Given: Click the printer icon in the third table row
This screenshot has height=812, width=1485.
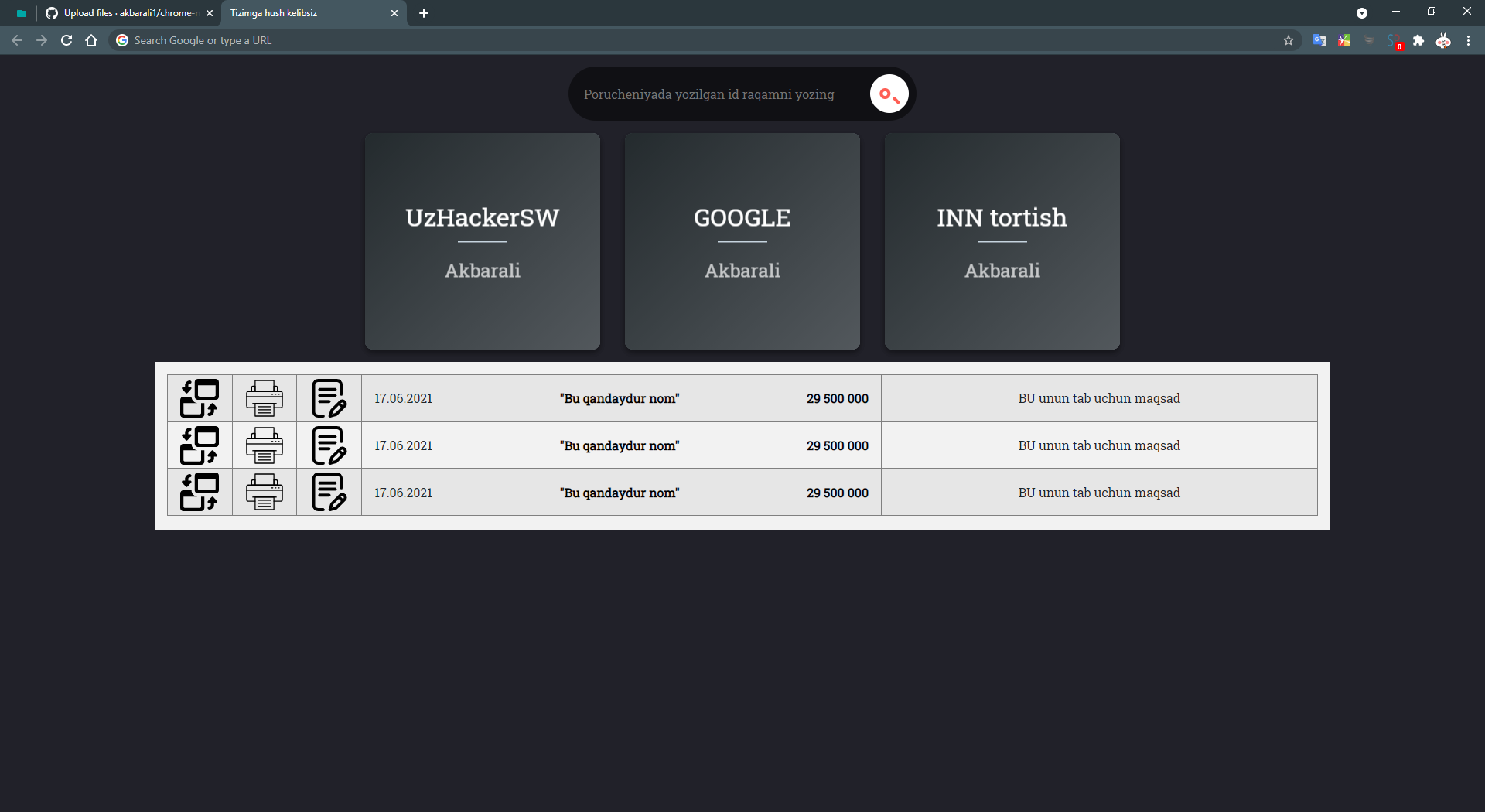Looking at the screenshot, I should pyautogui.click(x=265, y=493).
